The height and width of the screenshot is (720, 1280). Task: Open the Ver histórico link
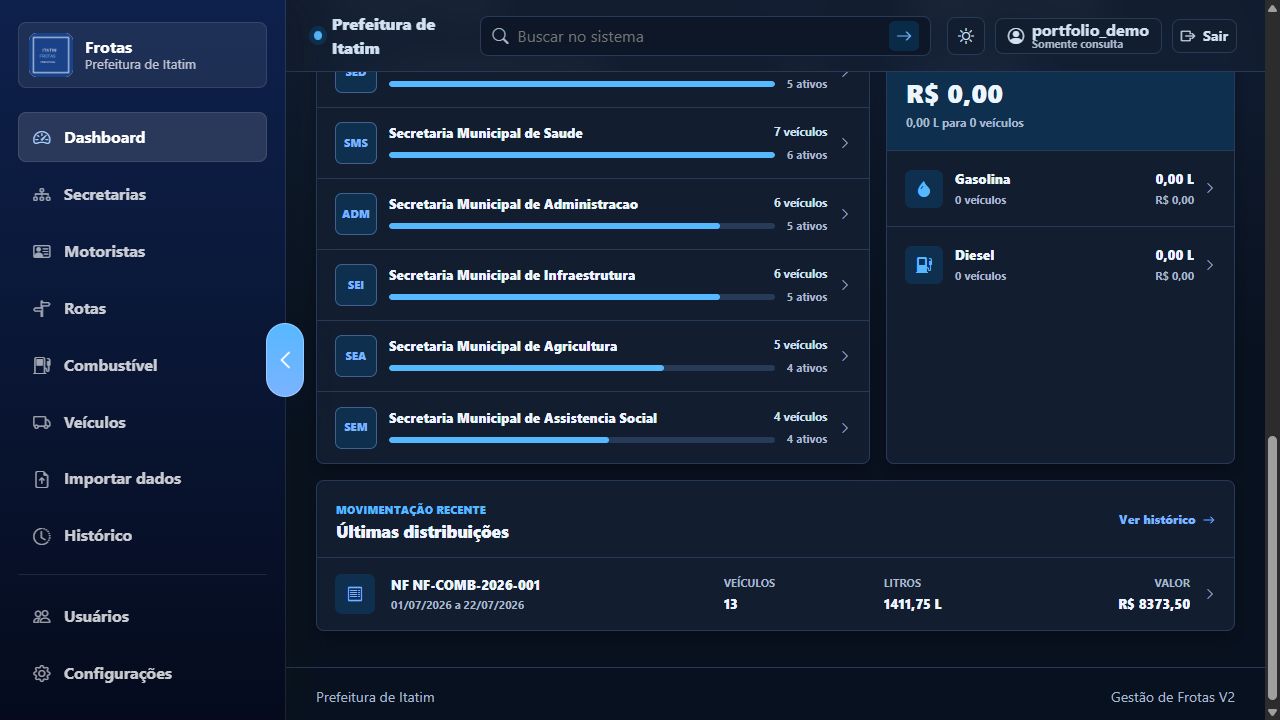coord(1167,520)
